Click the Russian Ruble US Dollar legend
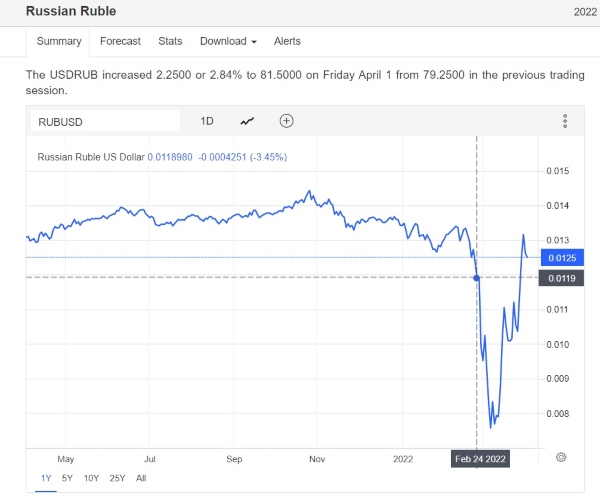 pyautogui.click(x=91, y=157)
